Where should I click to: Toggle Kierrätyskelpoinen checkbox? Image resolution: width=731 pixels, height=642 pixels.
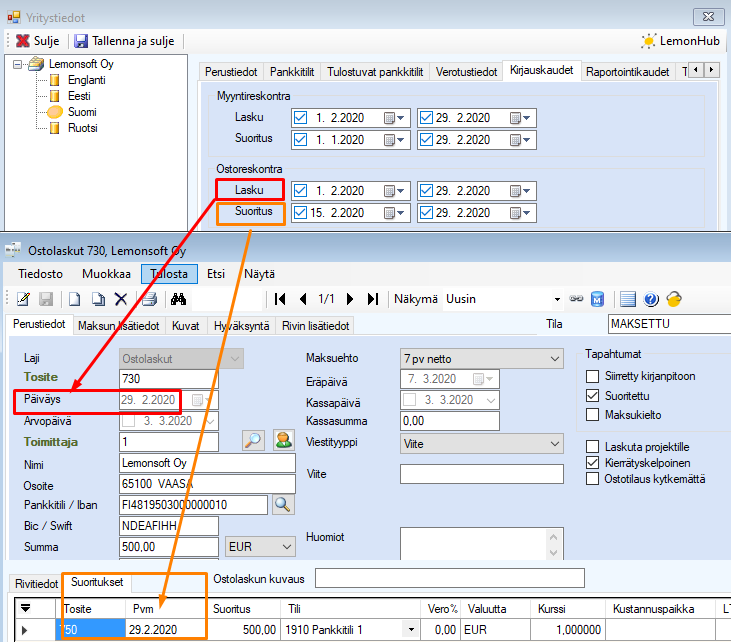point(593,463)
